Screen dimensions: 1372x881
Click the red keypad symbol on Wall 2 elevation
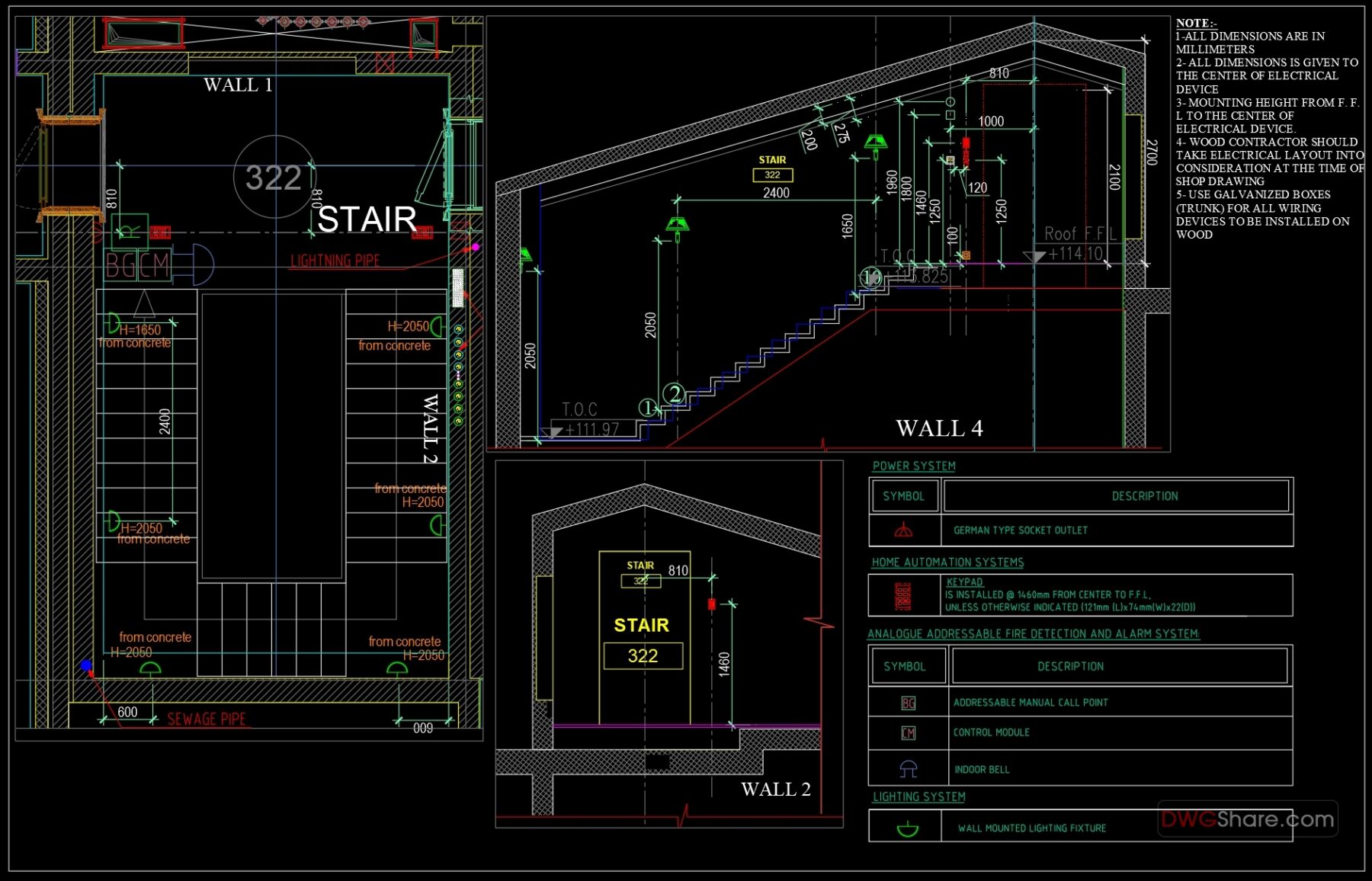[710, 604]
